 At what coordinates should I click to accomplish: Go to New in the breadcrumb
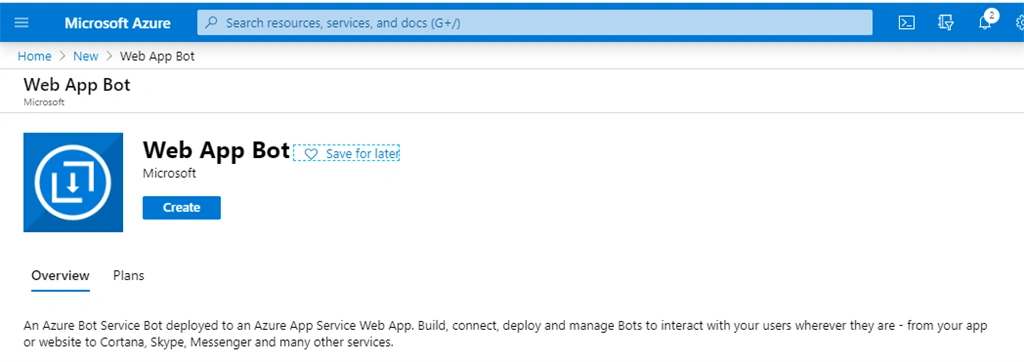86,56
